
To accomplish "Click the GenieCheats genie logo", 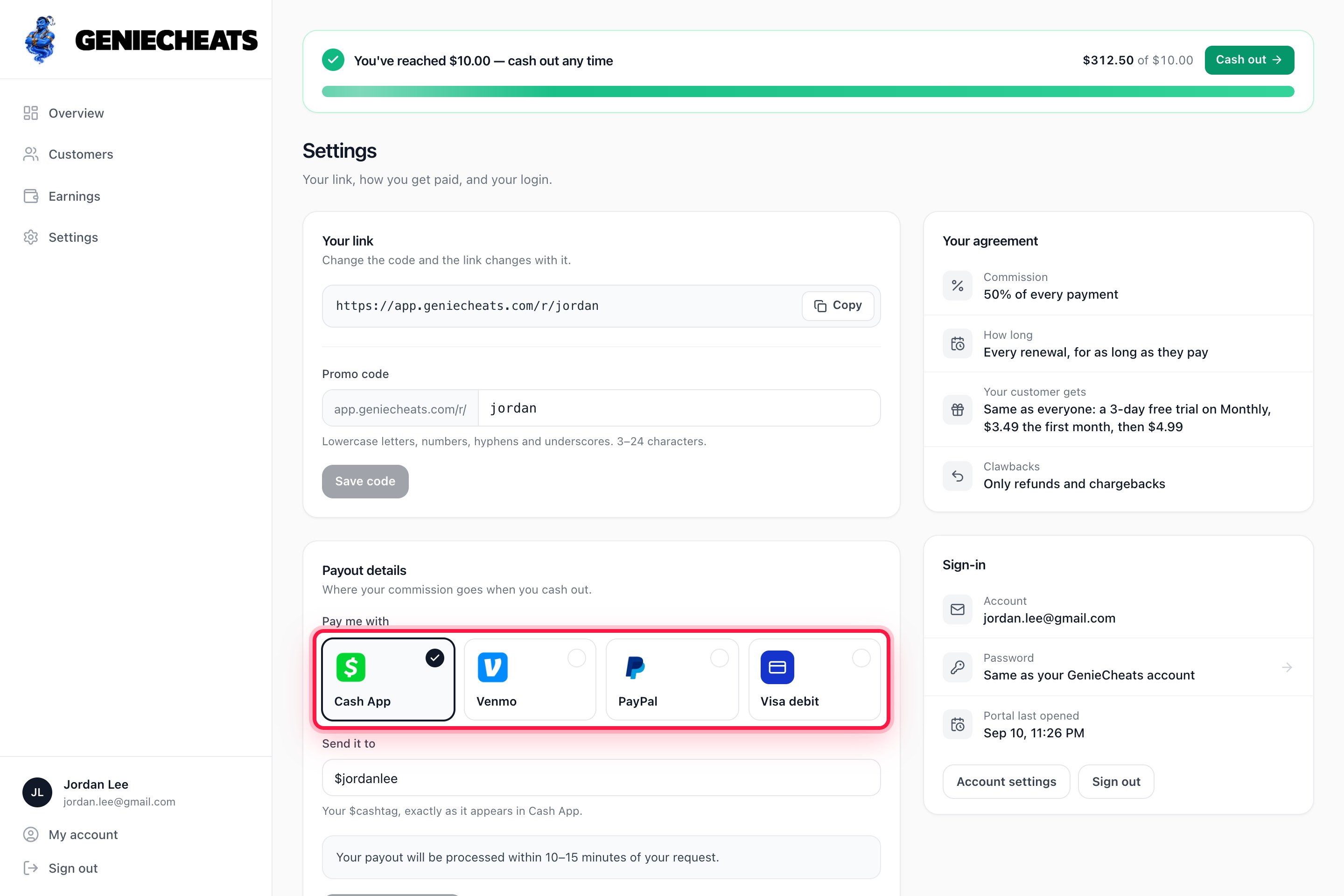I will click(x=41, y=39).
